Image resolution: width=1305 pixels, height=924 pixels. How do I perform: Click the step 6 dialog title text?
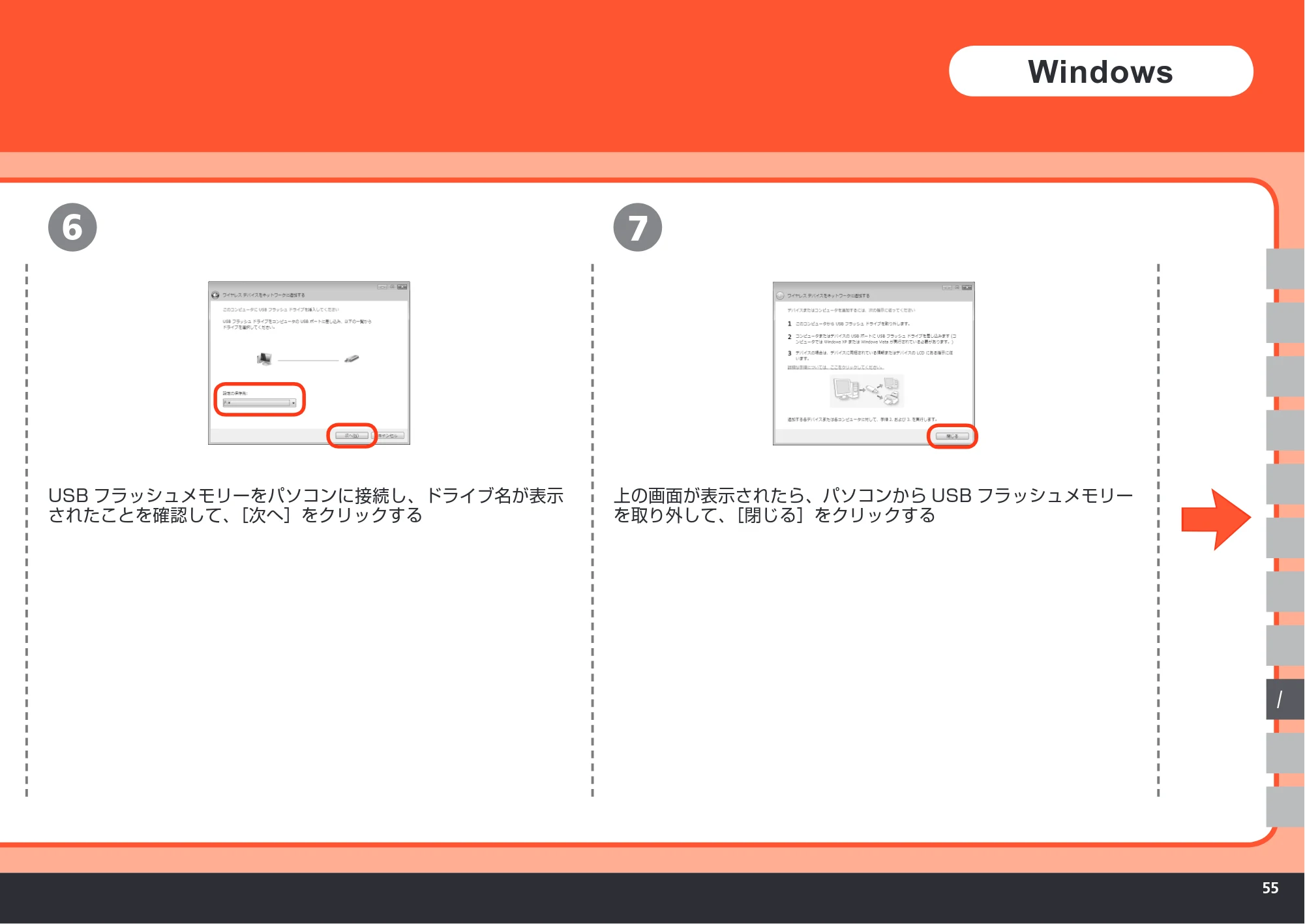(263, 295)
